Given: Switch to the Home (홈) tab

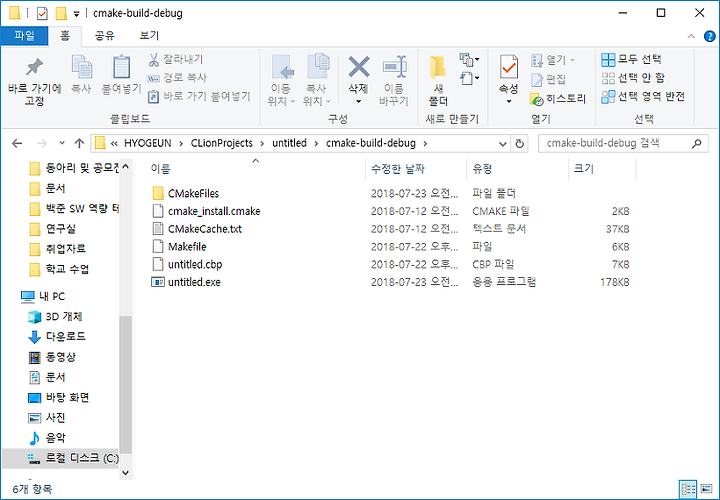Looking at the screenshot, I should coord(65,36).
